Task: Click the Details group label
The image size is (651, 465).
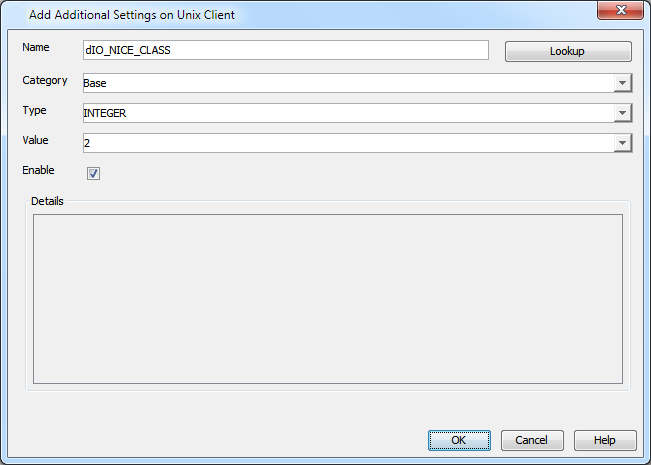Action: 47,201
